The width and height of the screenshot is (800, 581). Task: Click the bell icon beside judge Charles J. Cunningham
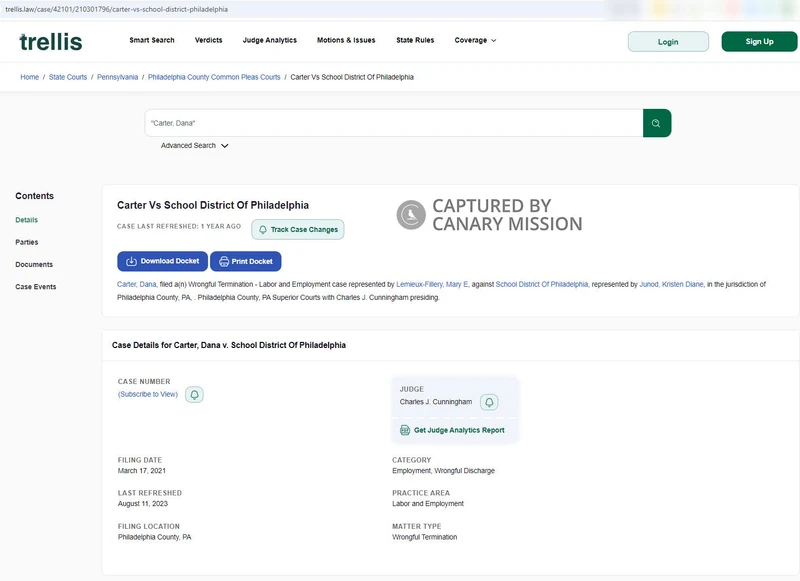[489, 402]
